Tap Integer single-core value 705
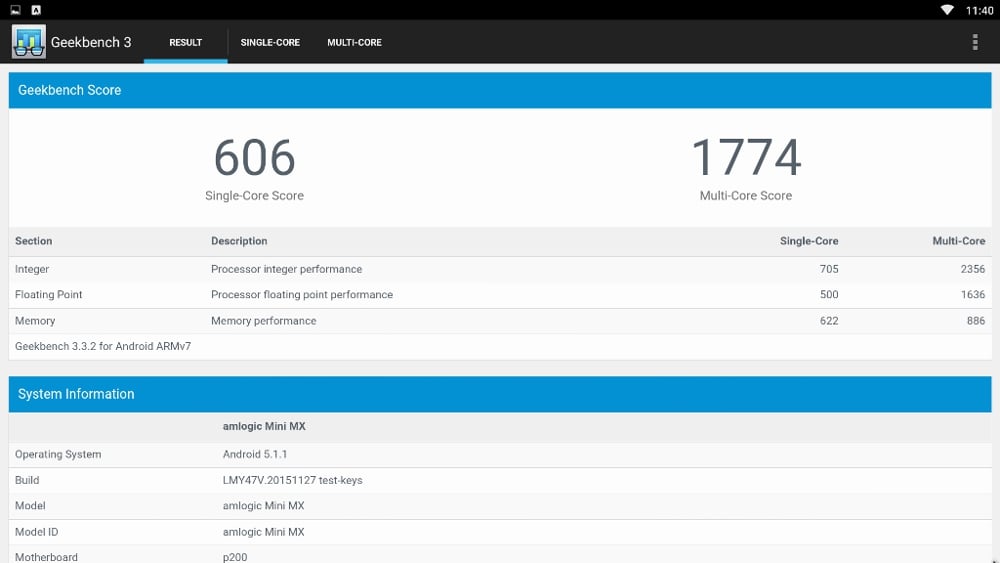 click(x=829, y=269)
